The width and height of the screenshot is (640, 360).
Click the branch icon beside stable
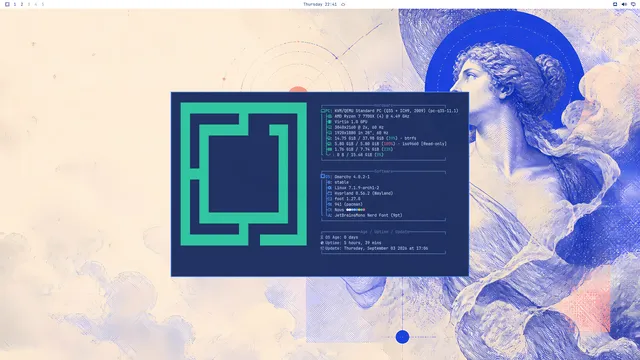point(329,182)
